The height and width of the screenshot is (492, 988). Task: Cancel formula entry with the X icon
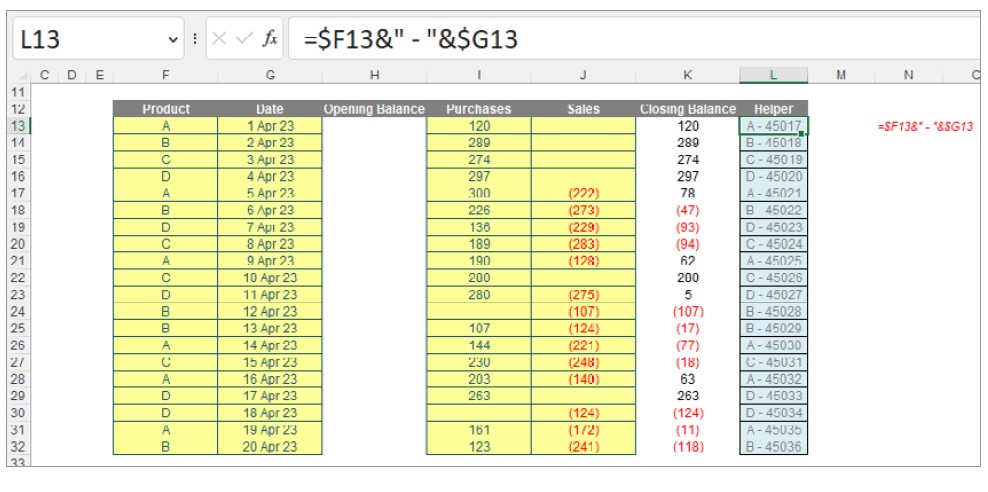(219, 39)
